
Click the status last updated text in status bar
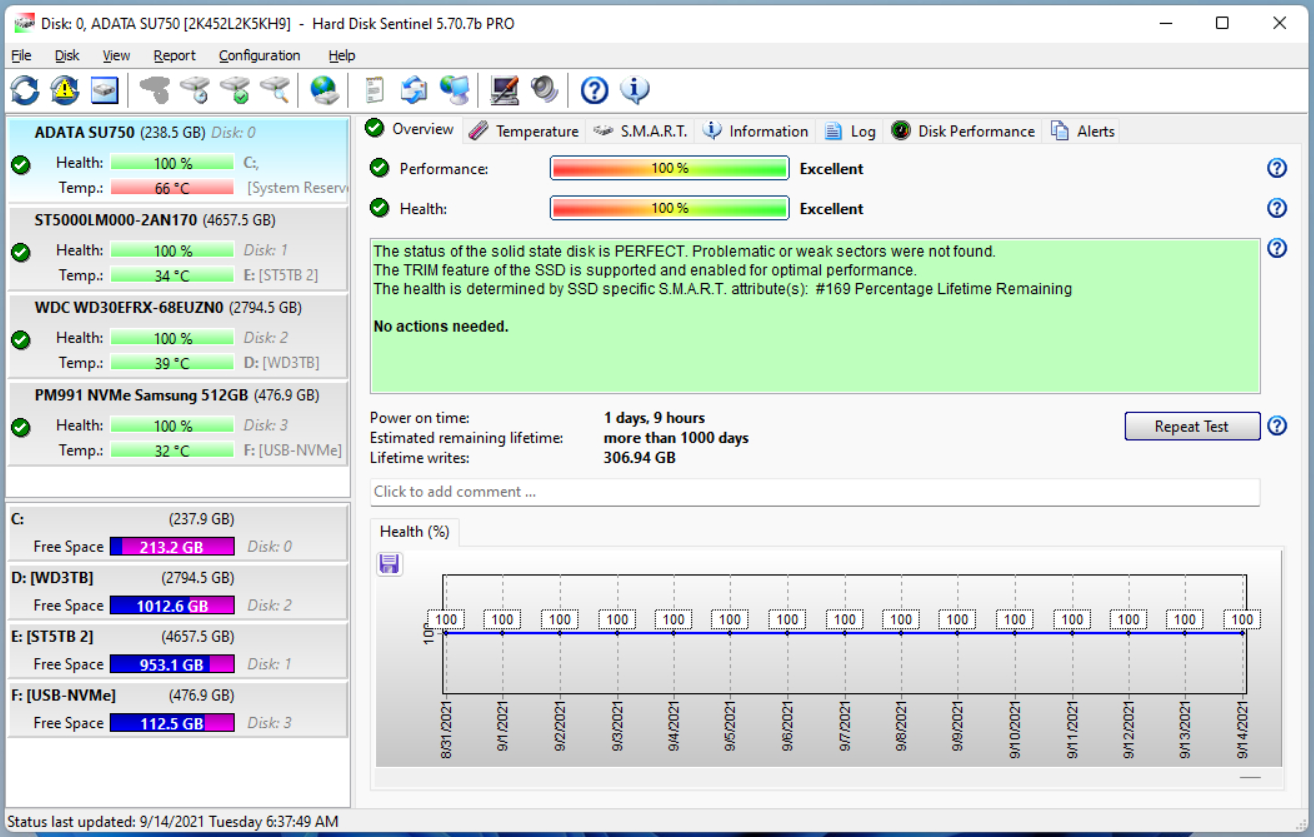point(173,822)
